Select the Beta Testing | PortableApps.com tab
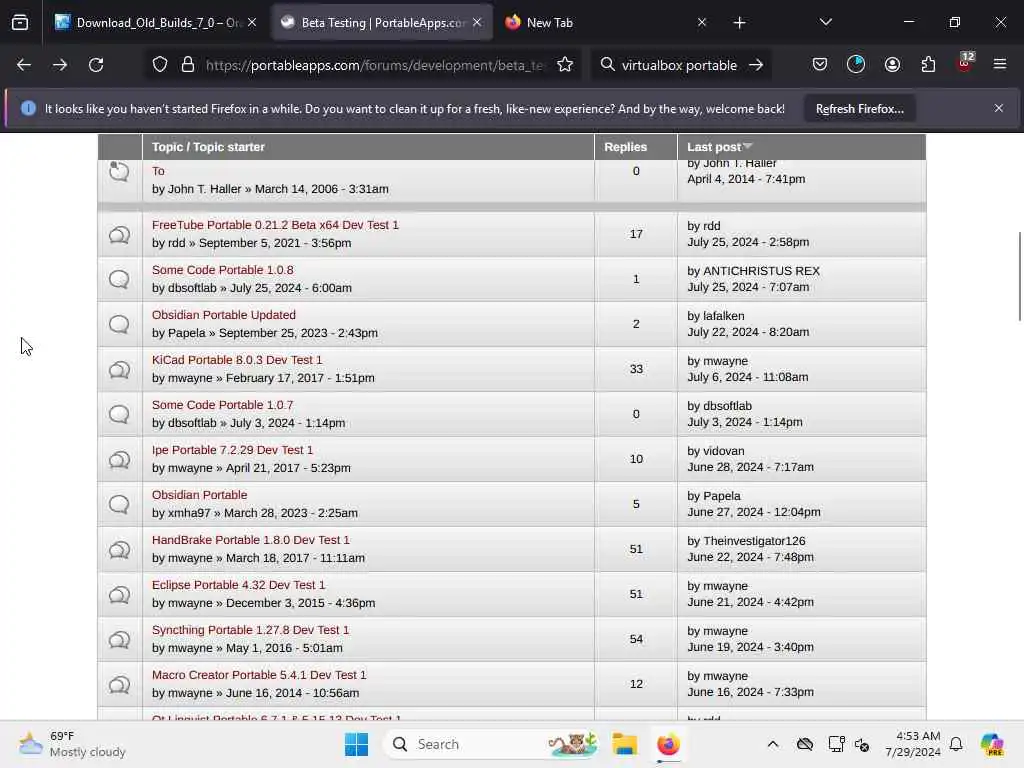1024x768 pixels. (x=382, y=23)
